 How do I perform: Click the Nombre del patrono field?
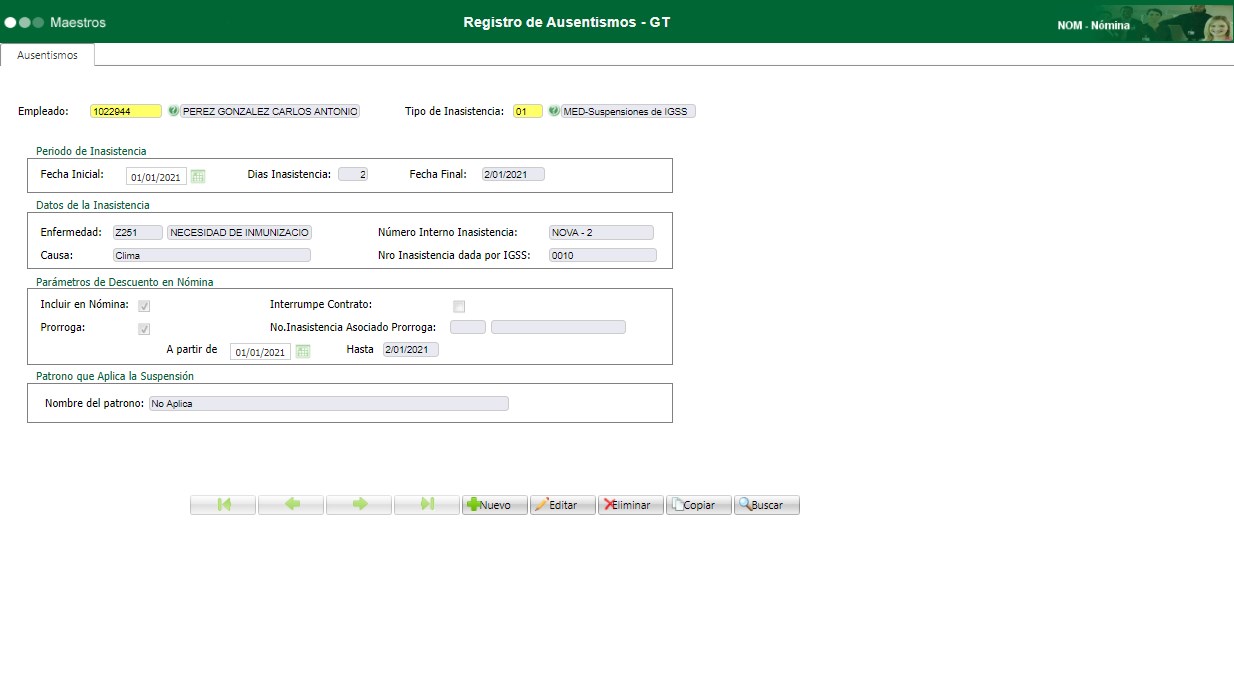tap(328, 403)
